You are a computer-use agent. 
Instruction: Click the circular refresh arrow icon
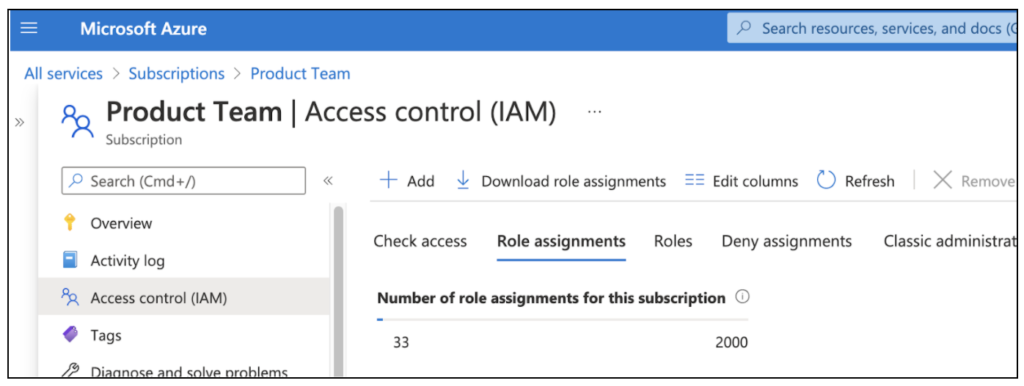(826, 180)
